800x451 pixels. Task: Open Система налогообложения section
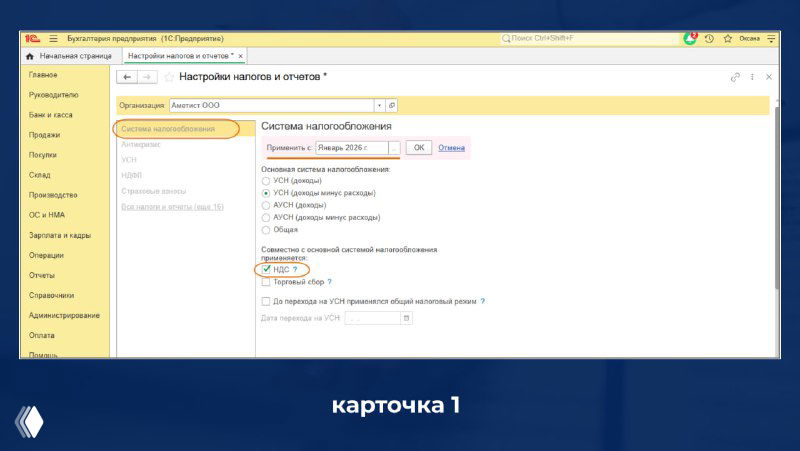coord(186,129)
